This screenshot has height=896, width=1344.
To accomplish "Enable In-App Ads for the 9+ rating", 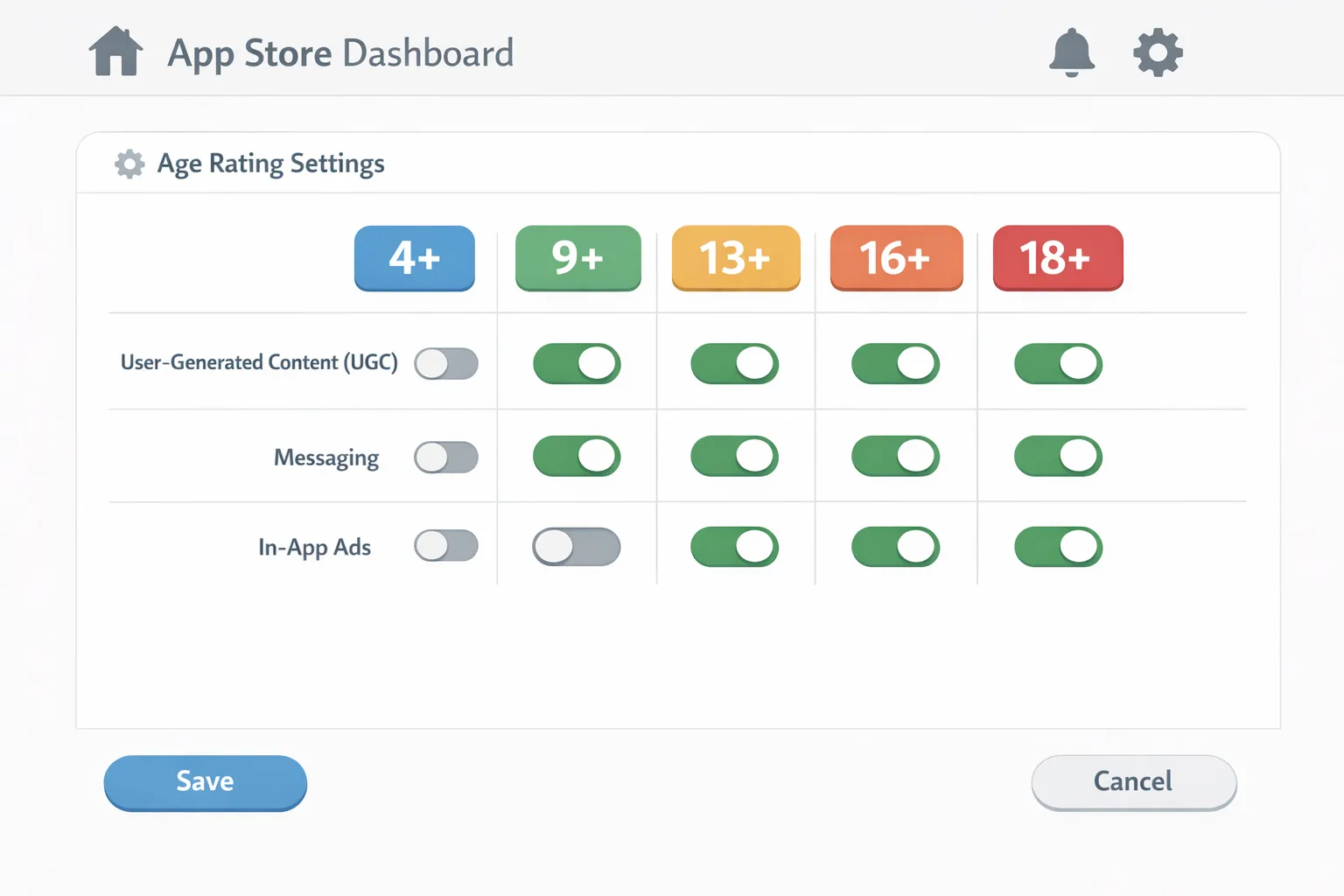I will point(577,545).
